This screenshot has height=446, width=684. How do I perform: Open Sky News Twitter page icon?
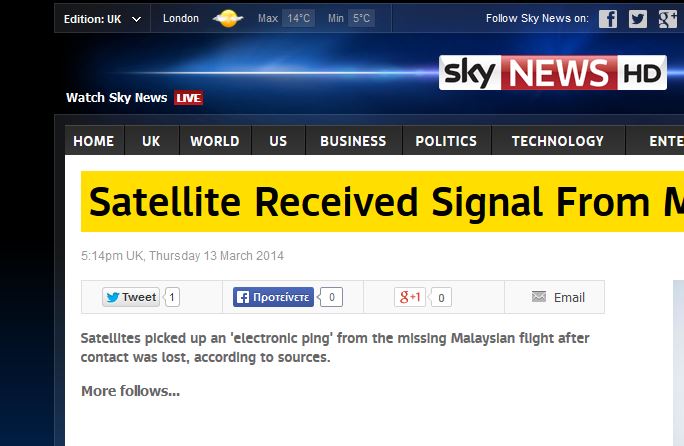[x=638, y=19]
